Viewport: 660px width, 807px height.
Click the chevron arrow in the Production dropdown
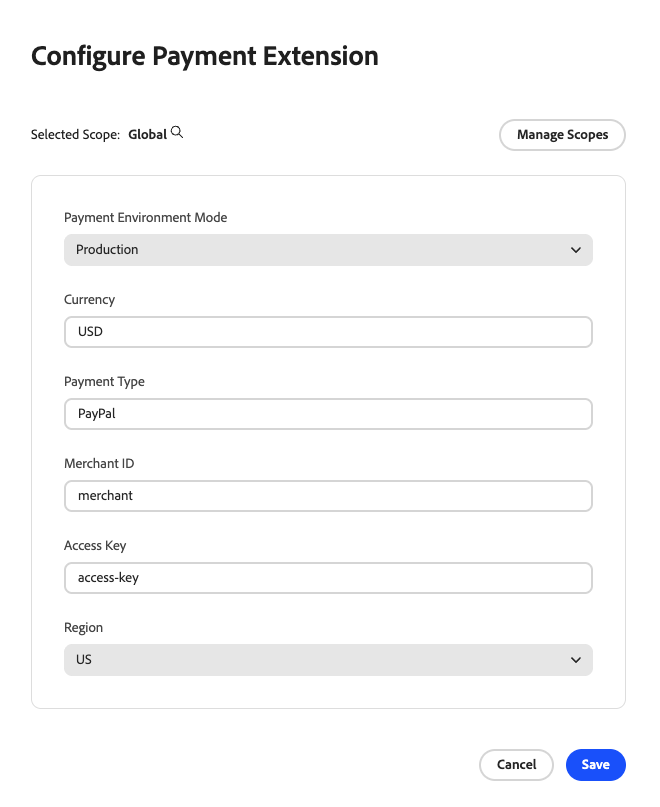[576, 250]
